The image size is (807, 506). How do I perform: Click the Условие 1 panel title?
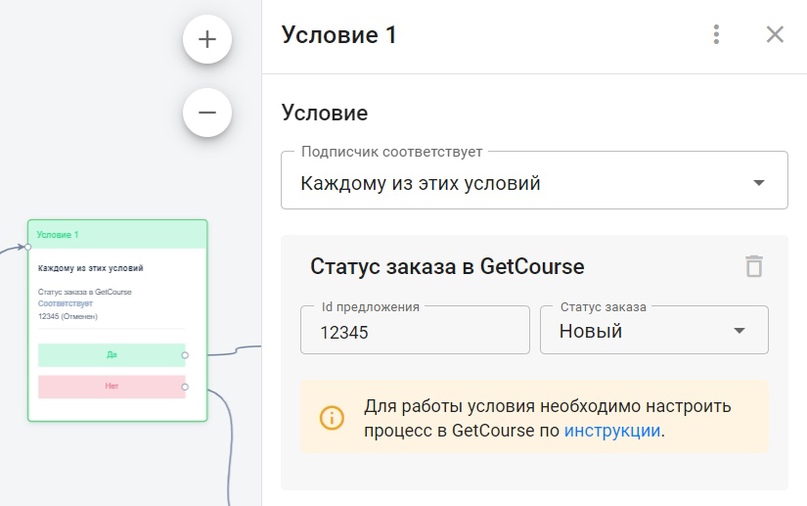pyautogui.click(x=339, y=35)
